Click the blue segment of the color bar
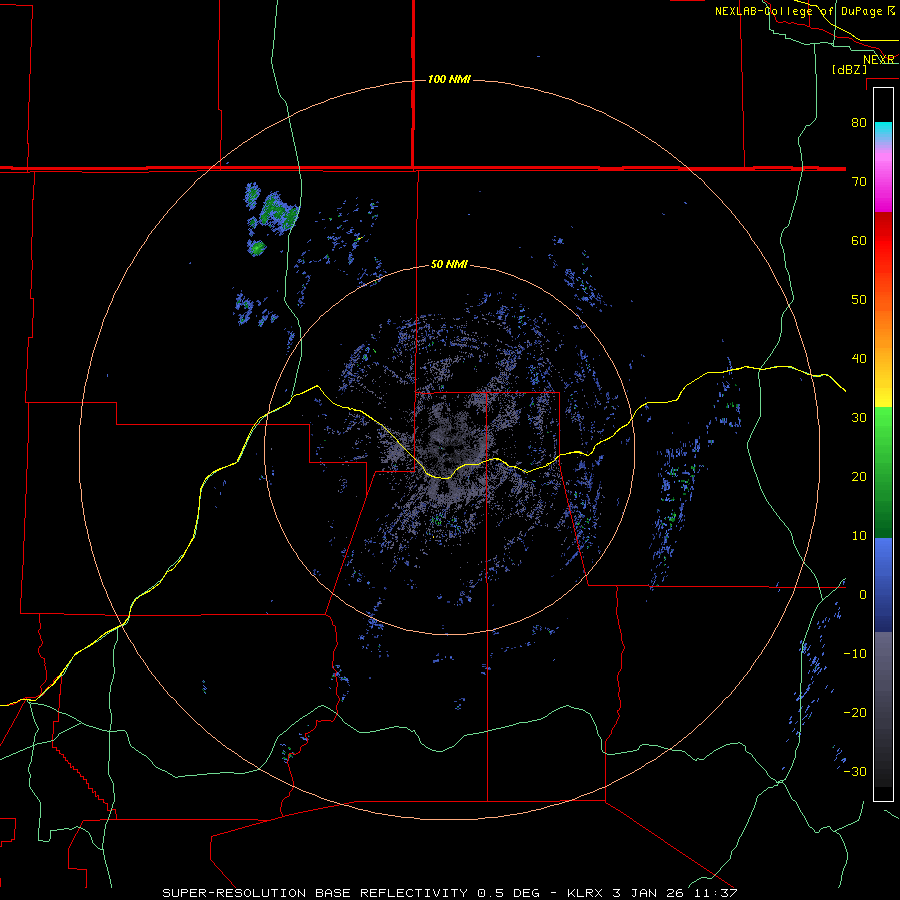 pos(883,585)
